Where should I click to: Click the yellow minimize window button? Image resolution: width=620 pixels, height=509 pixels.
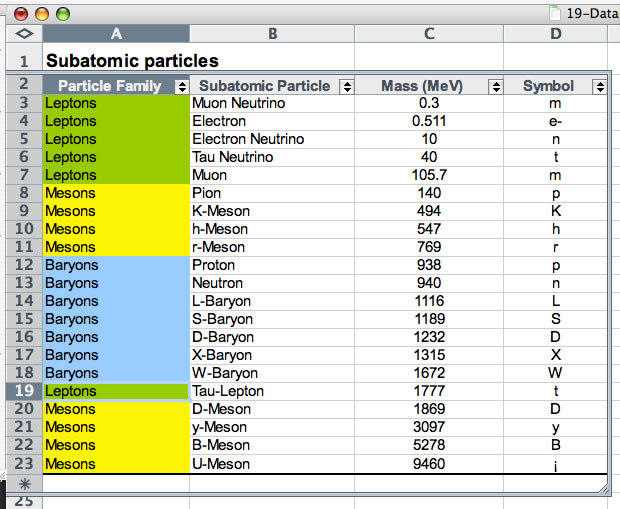42,14
